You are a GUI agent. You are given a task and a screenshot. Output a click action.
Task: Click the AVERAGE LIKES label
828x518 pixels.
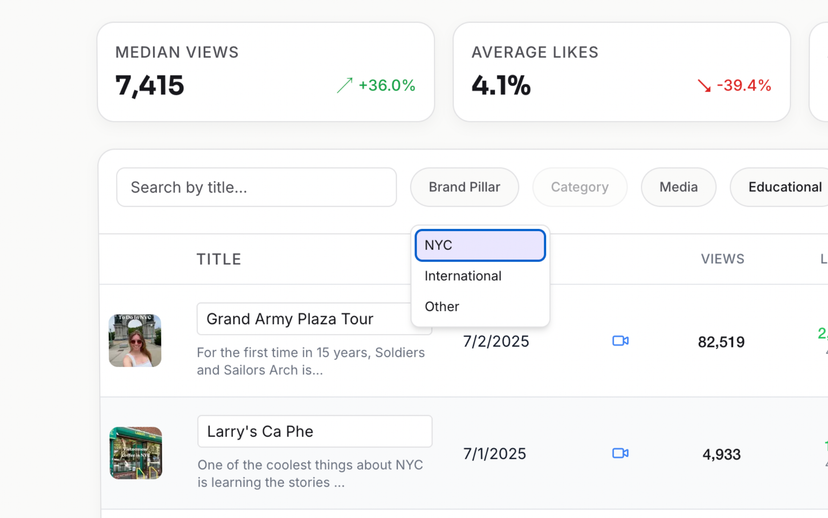(x=535, y=52)
